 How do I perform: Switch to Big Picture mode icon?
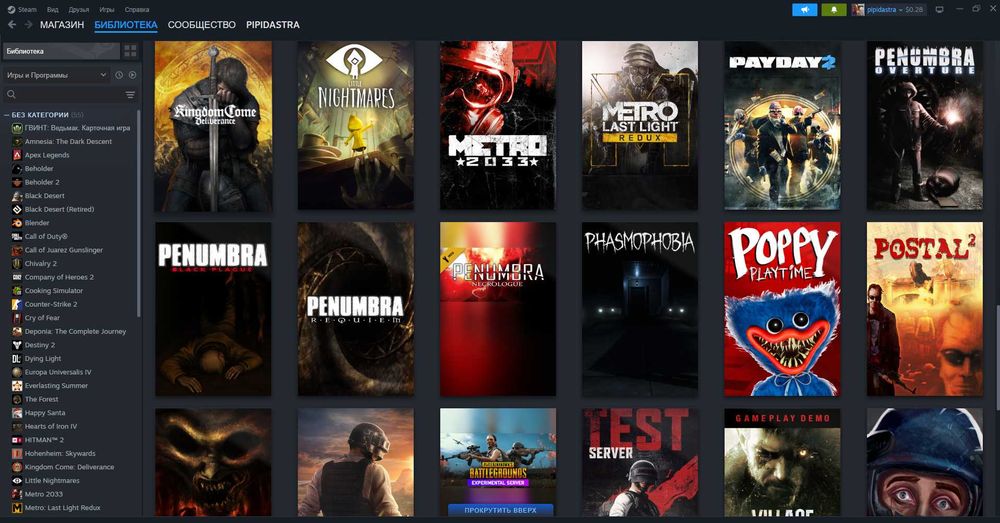939,10
